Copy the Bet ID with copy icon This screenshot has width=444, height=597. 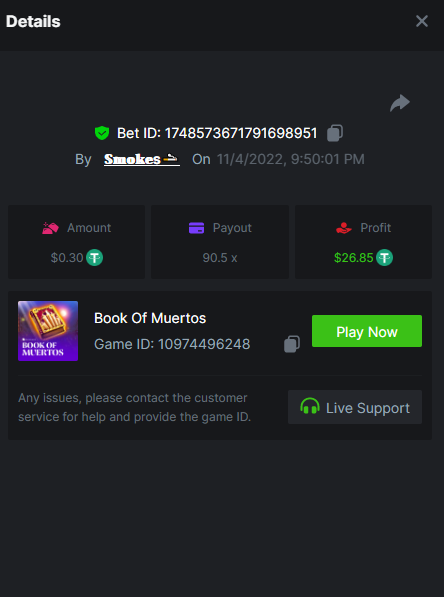[x=335, y=133]
